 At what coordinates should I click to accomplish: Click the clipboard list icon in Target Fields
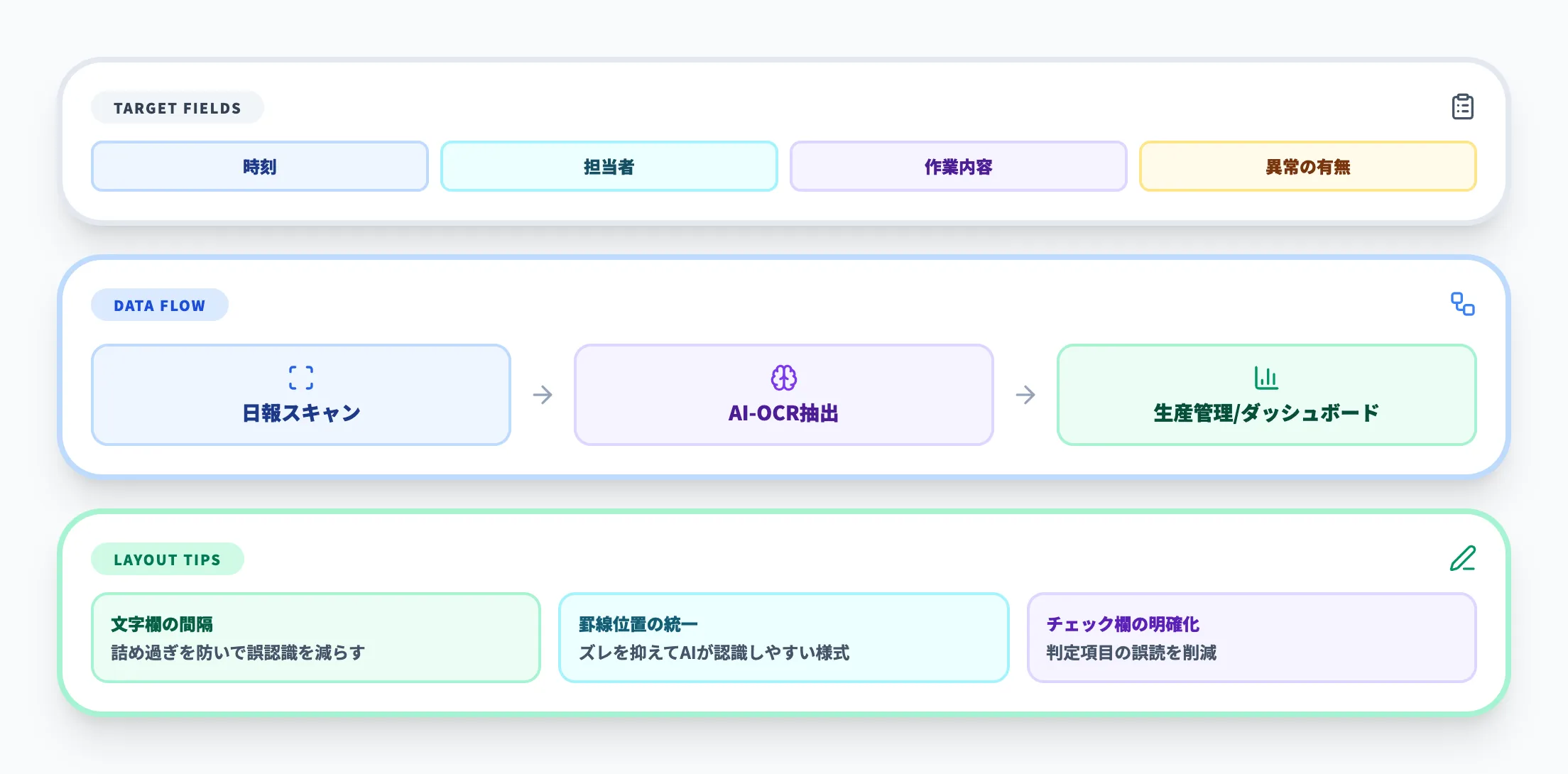click(x=1462, y=107)
